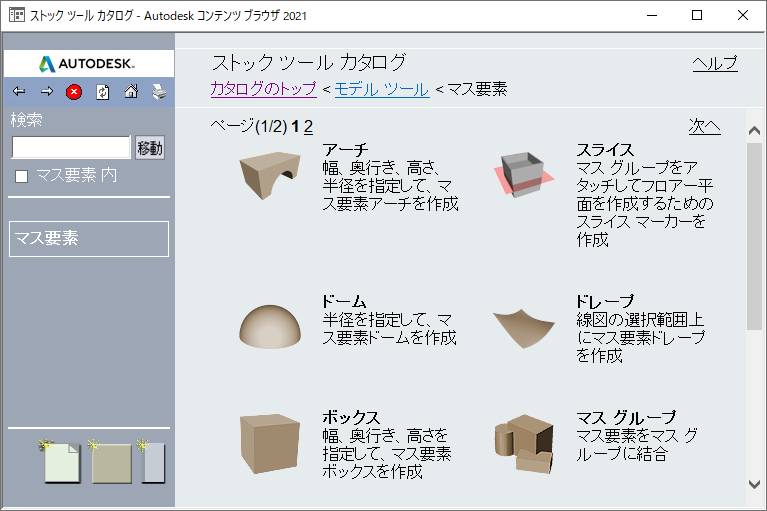The height and width of the screenshot is (511, 767).
Task: Select the アーチ mass element thumbnail
Action: click(270, 175)
